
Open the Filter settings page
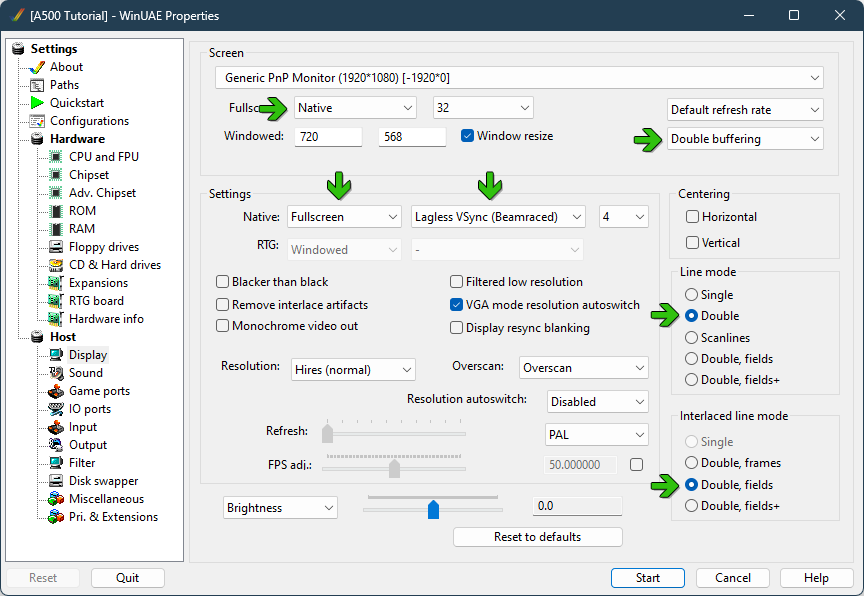pyautogui.click(x=82, y=463)
